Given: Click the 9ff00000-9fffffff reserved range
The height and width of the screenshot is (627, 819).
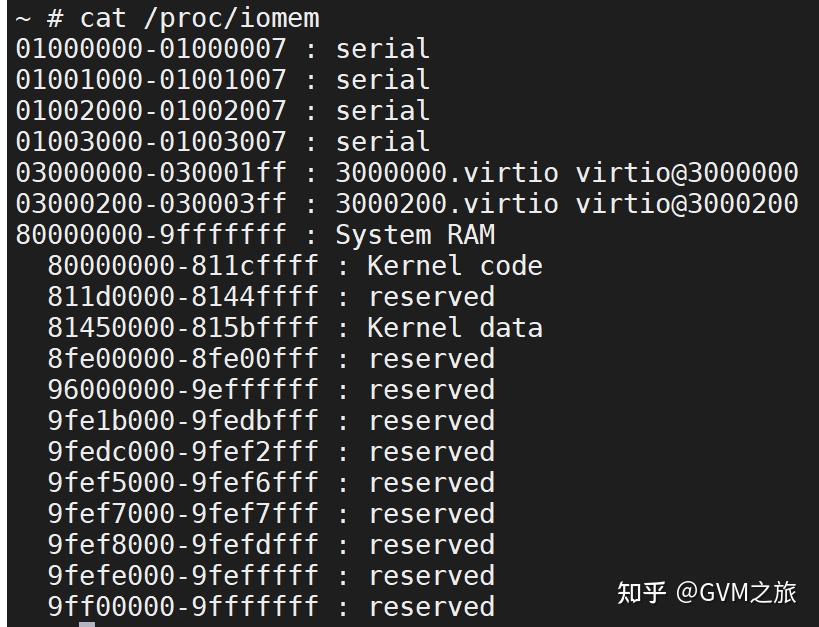Looking at the screenshot, I should (x=182, y=607).
